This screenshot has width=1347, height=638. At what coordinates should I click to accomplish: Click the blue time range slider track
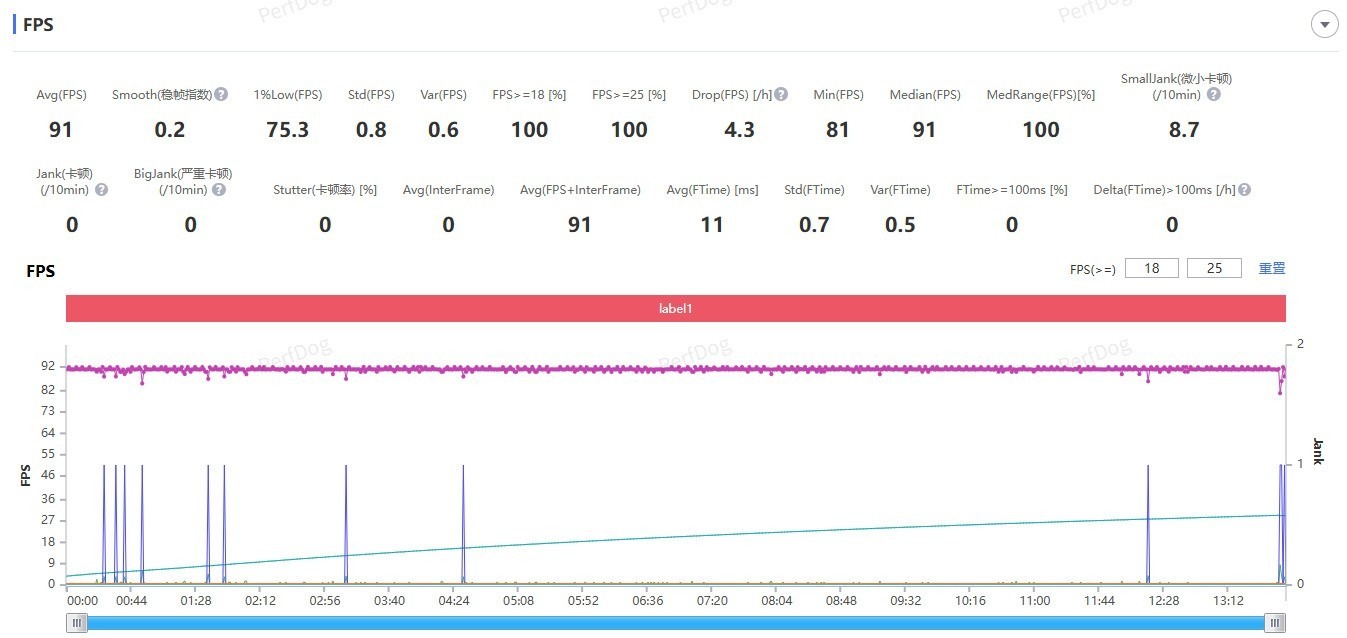point(675,623)
